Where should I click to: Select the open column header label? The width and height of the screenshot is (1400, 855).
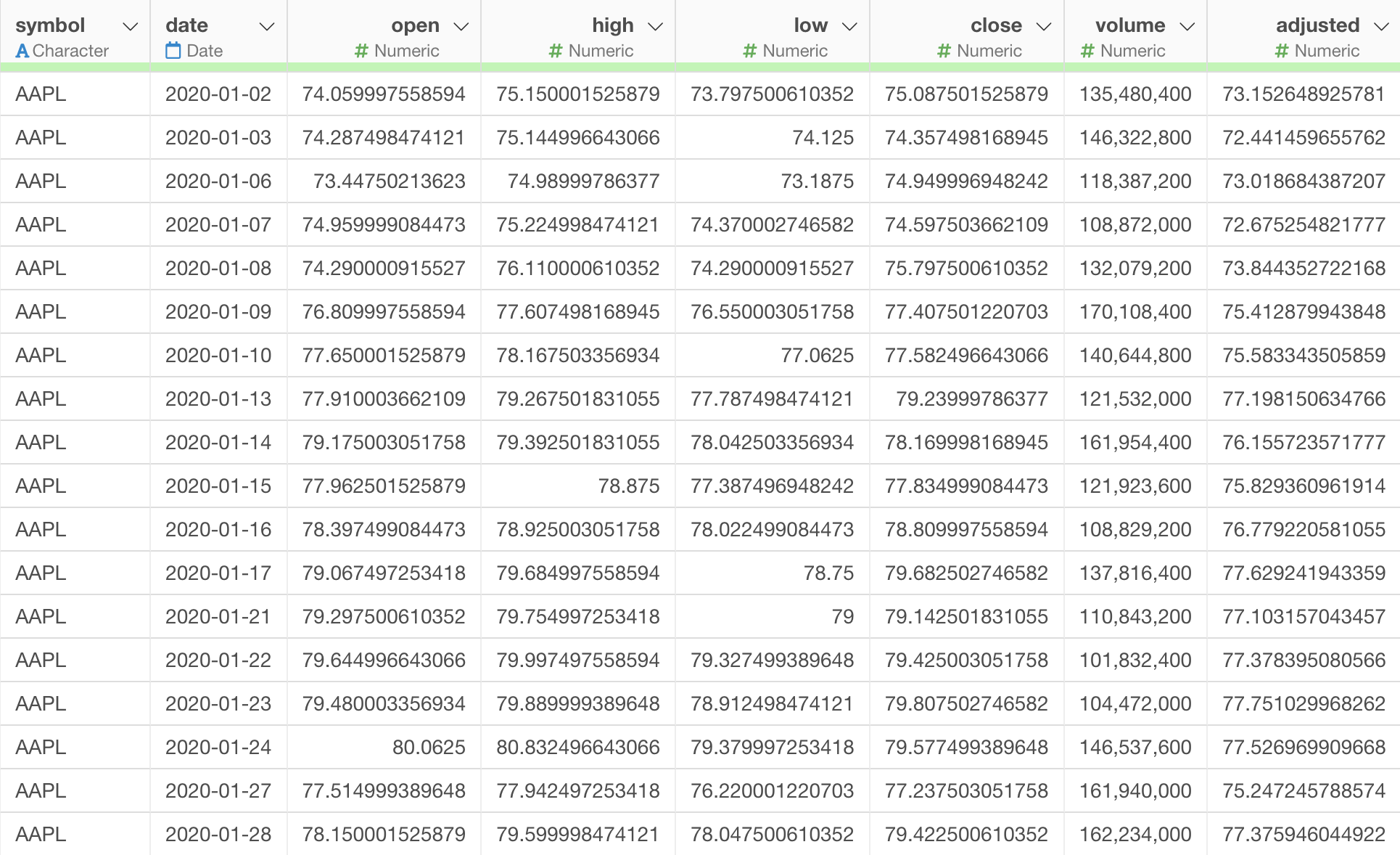pyautogui.click(x=416, y=25)
